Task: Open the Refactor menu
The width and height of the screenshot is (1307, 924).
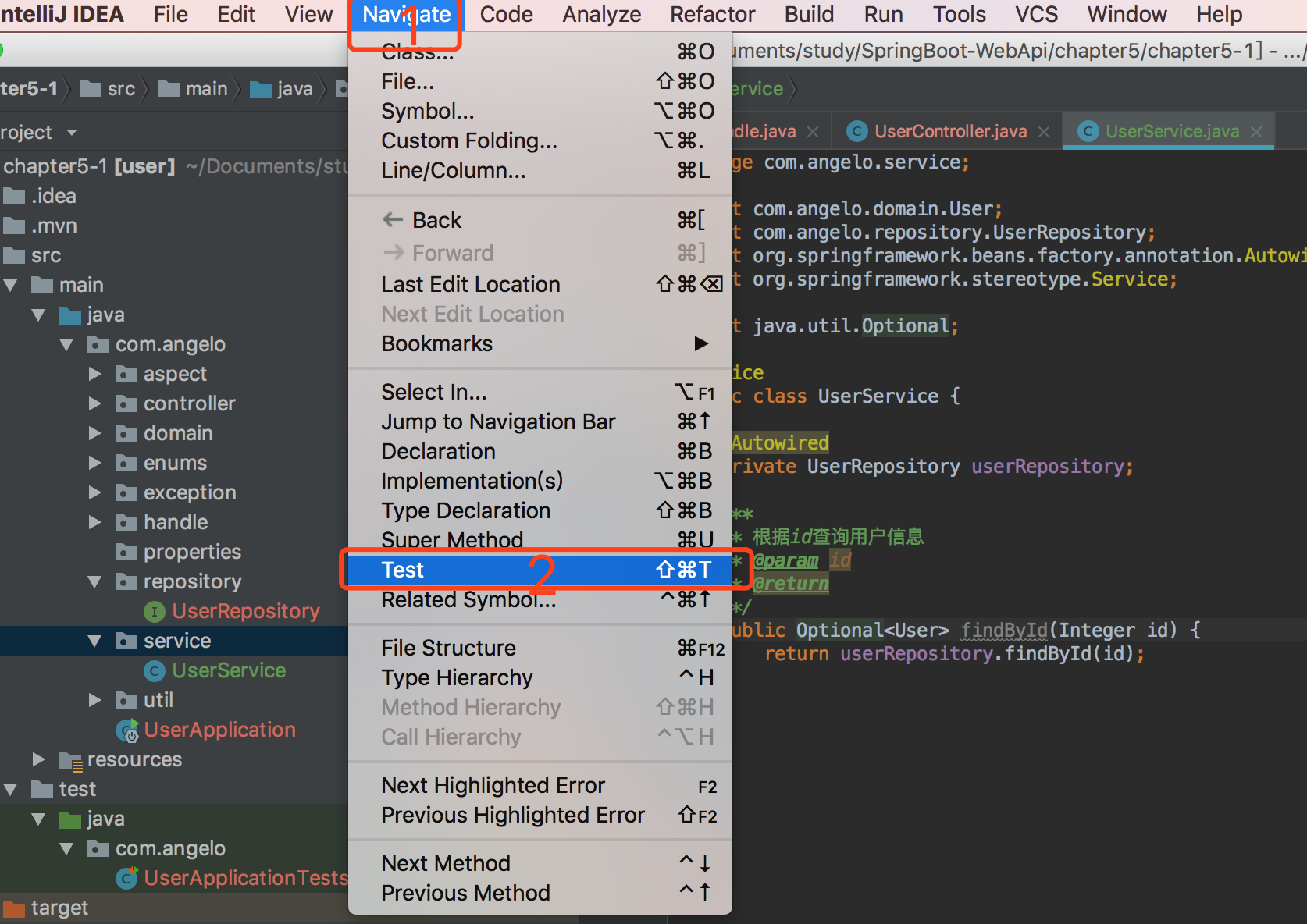Action: click(x=712, y=15)
